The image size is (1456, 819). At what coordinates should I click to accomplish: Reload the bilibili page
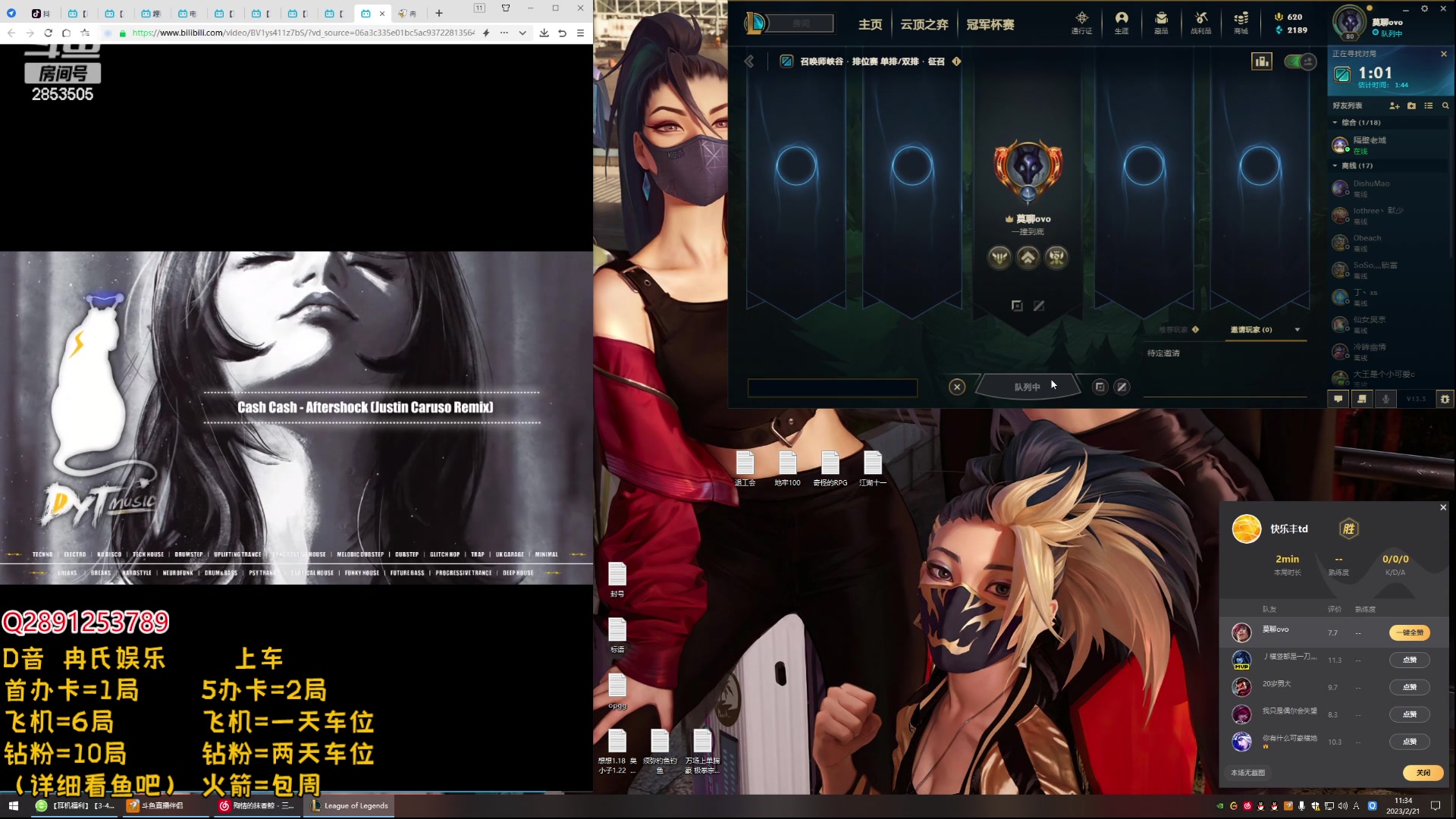point(48,33)
